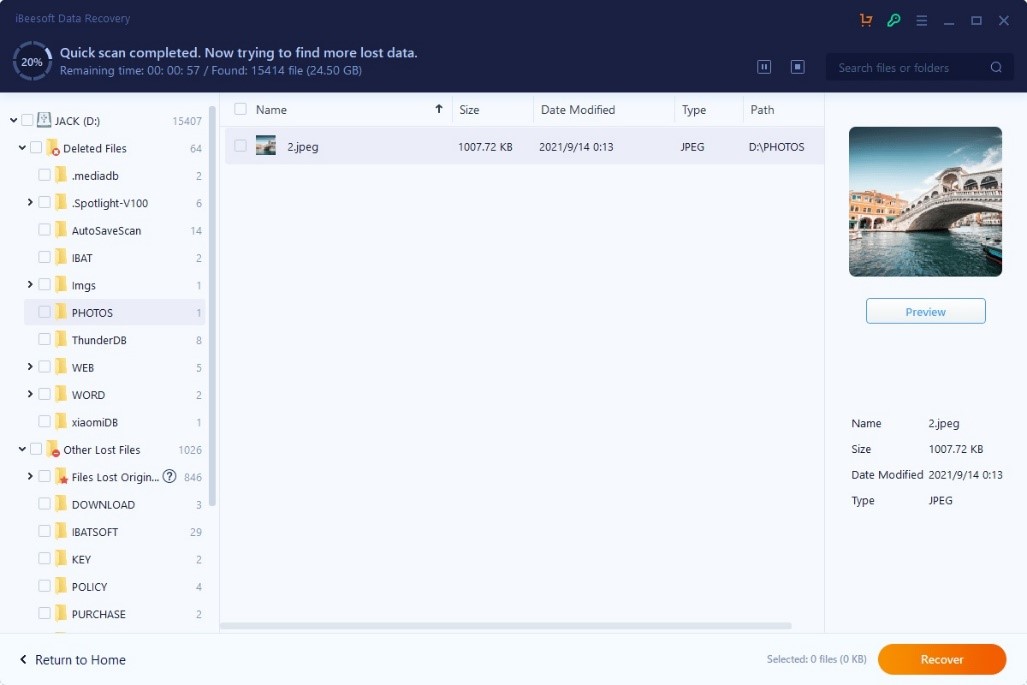Open the purchase/buy cart icon
1027x685 pixels.
[x=865, y=19]
